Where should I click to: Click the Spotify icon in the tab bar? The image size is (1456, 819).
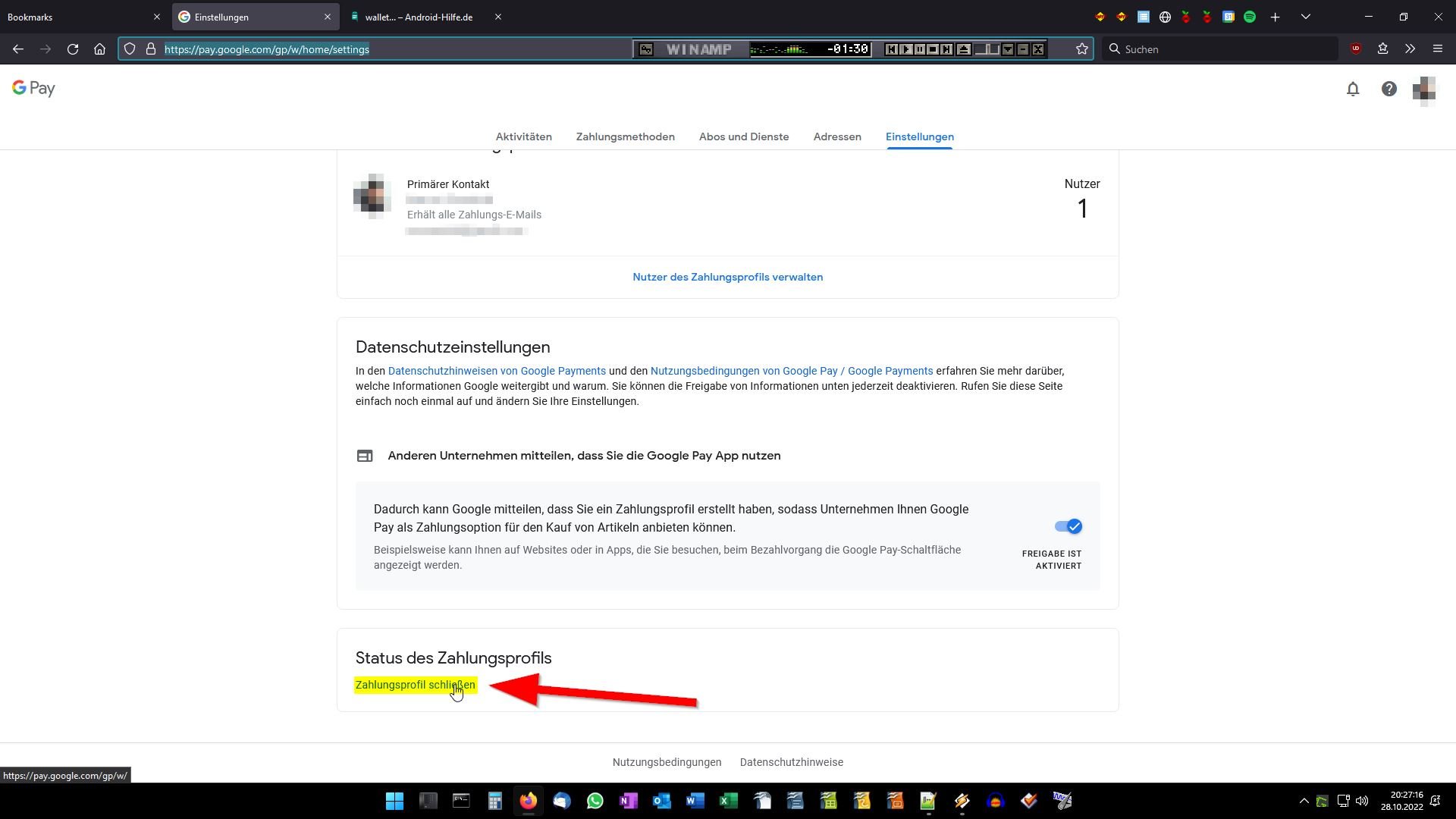[1250, 17]
